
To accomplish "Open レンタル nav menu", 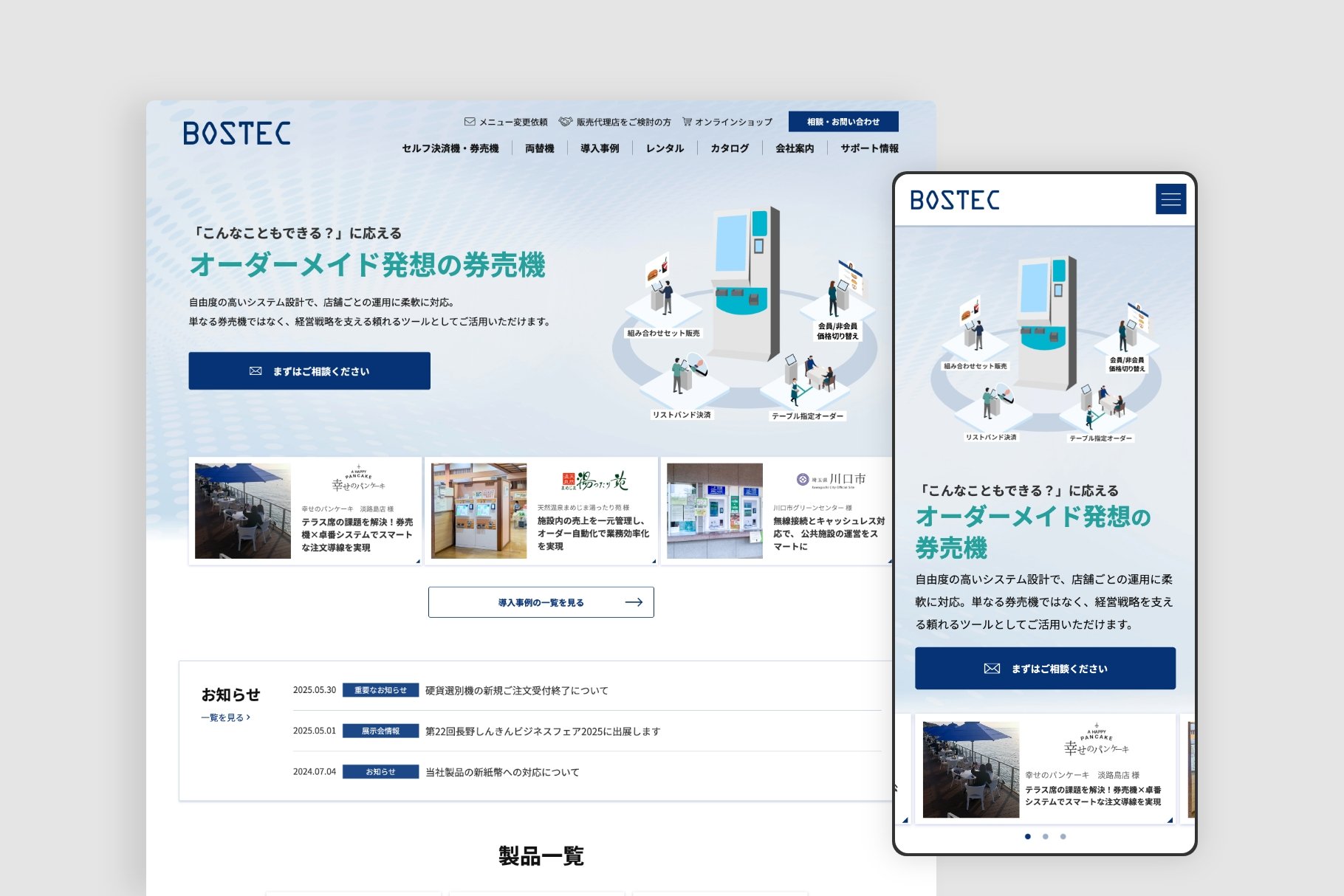I will tap(665, 148).
